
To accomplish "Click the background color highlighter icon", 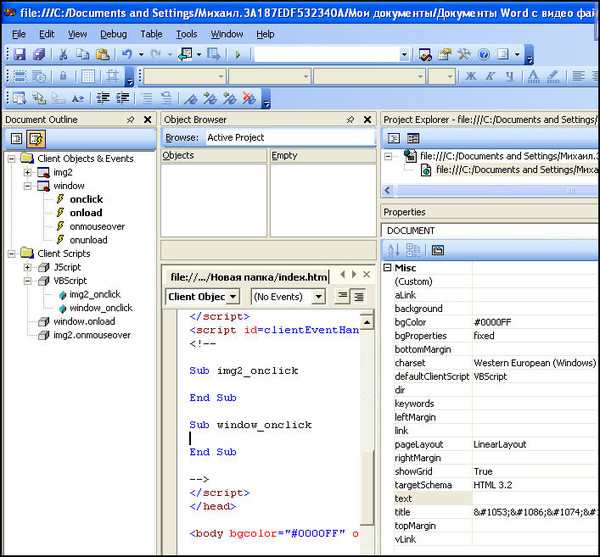I will (x=553, y=76).
